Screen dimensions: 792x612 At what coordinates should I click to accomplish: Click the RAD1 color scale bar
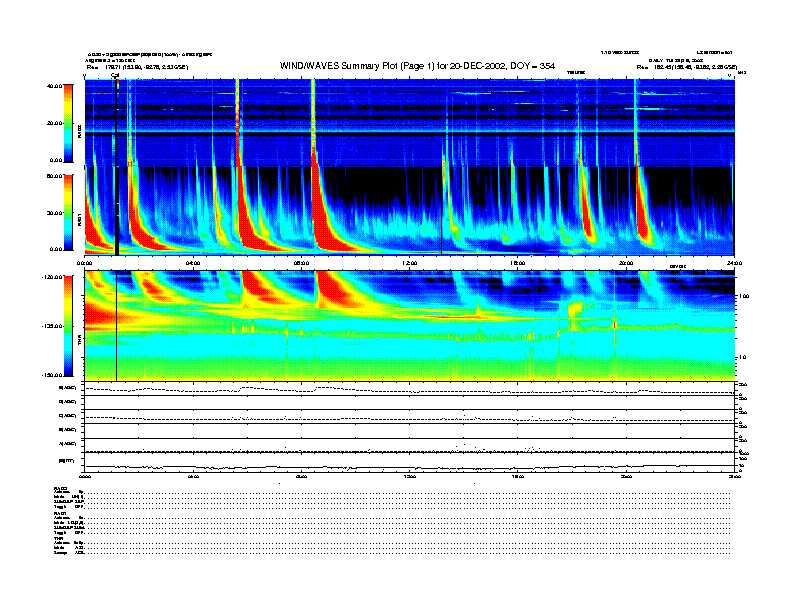68,212
